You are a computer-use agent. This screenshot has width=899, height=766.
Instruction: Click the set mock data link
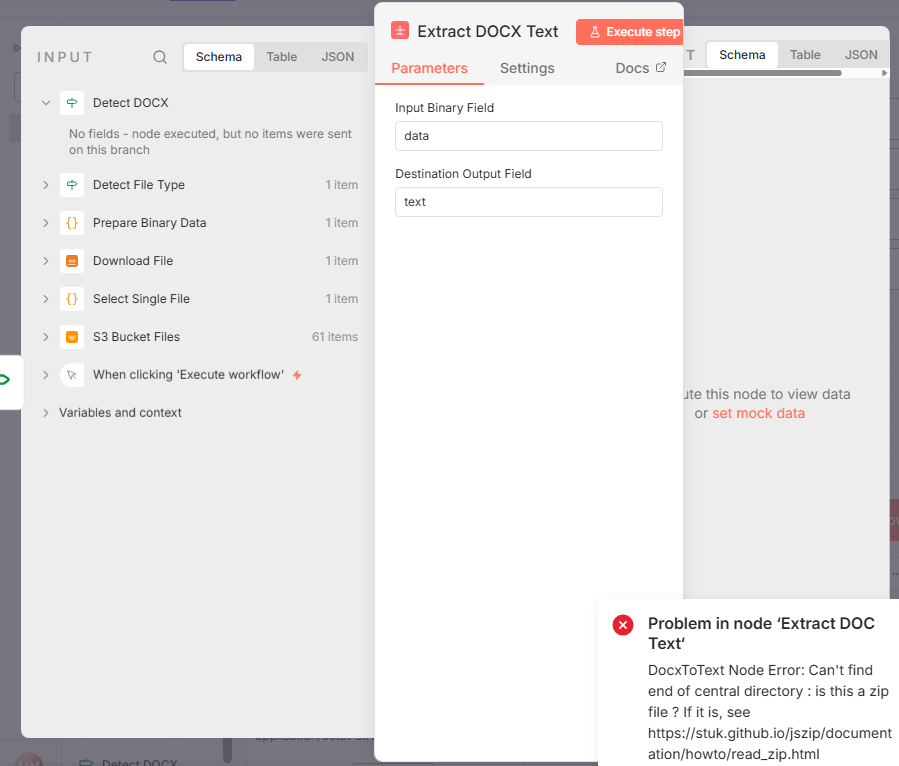pos(758,413)
